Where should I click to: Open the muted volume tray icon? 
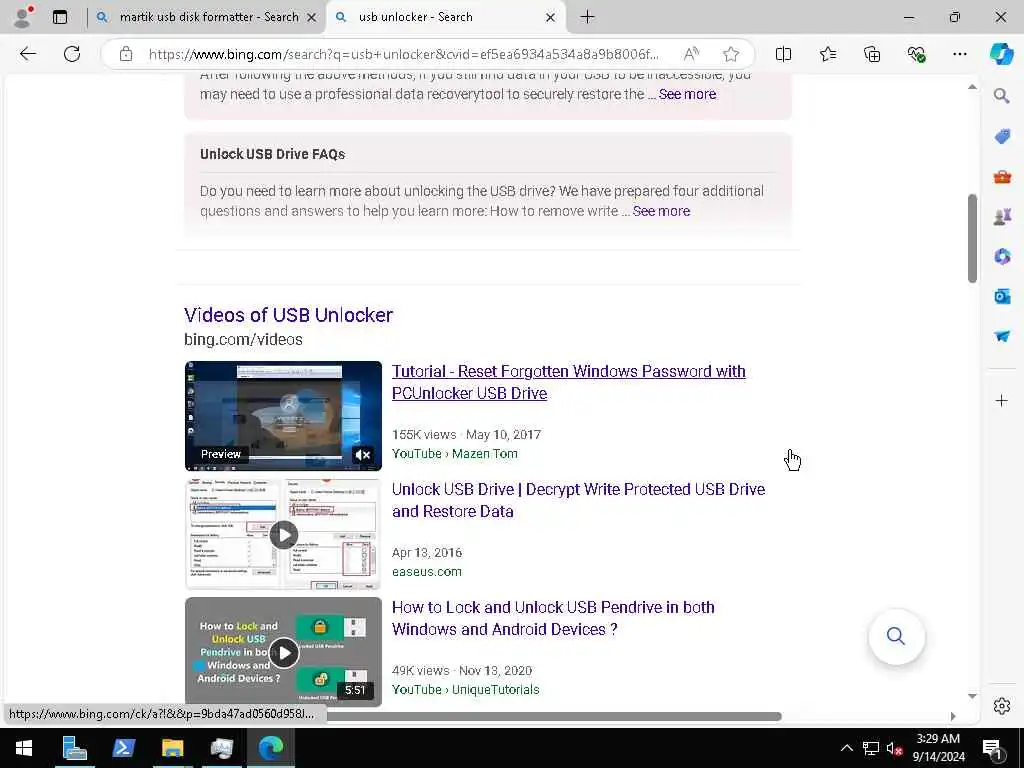coord(894,748)
